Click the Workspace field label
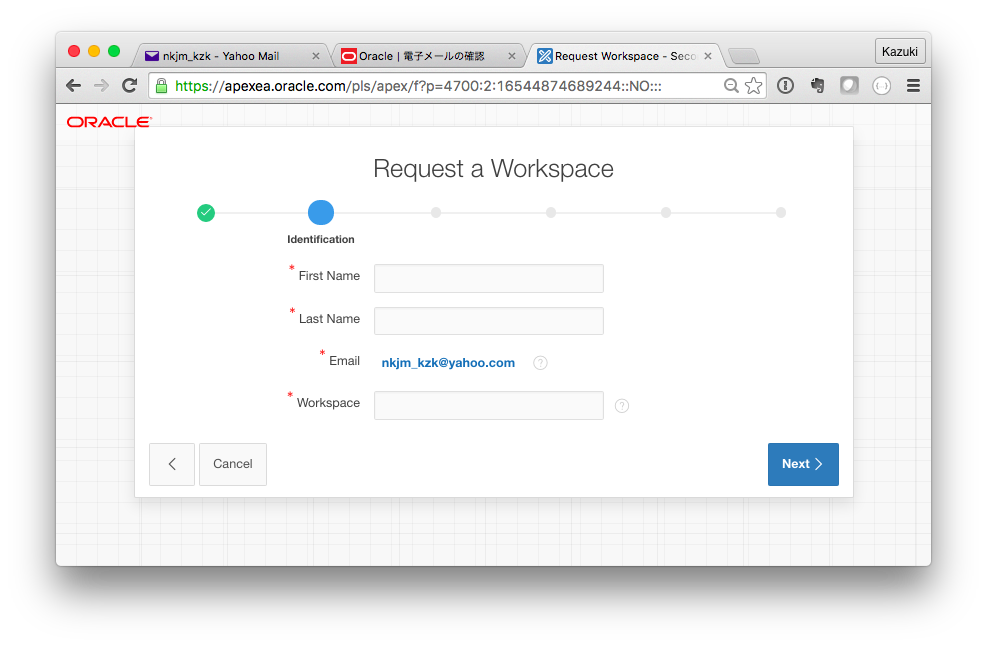Image resolution: width=987 pixels, height=646 pixels. (x=328, y=403)
